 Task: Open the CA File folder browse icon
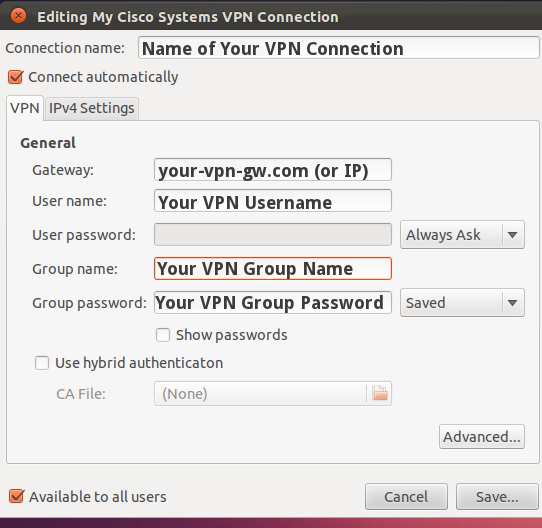380,393
